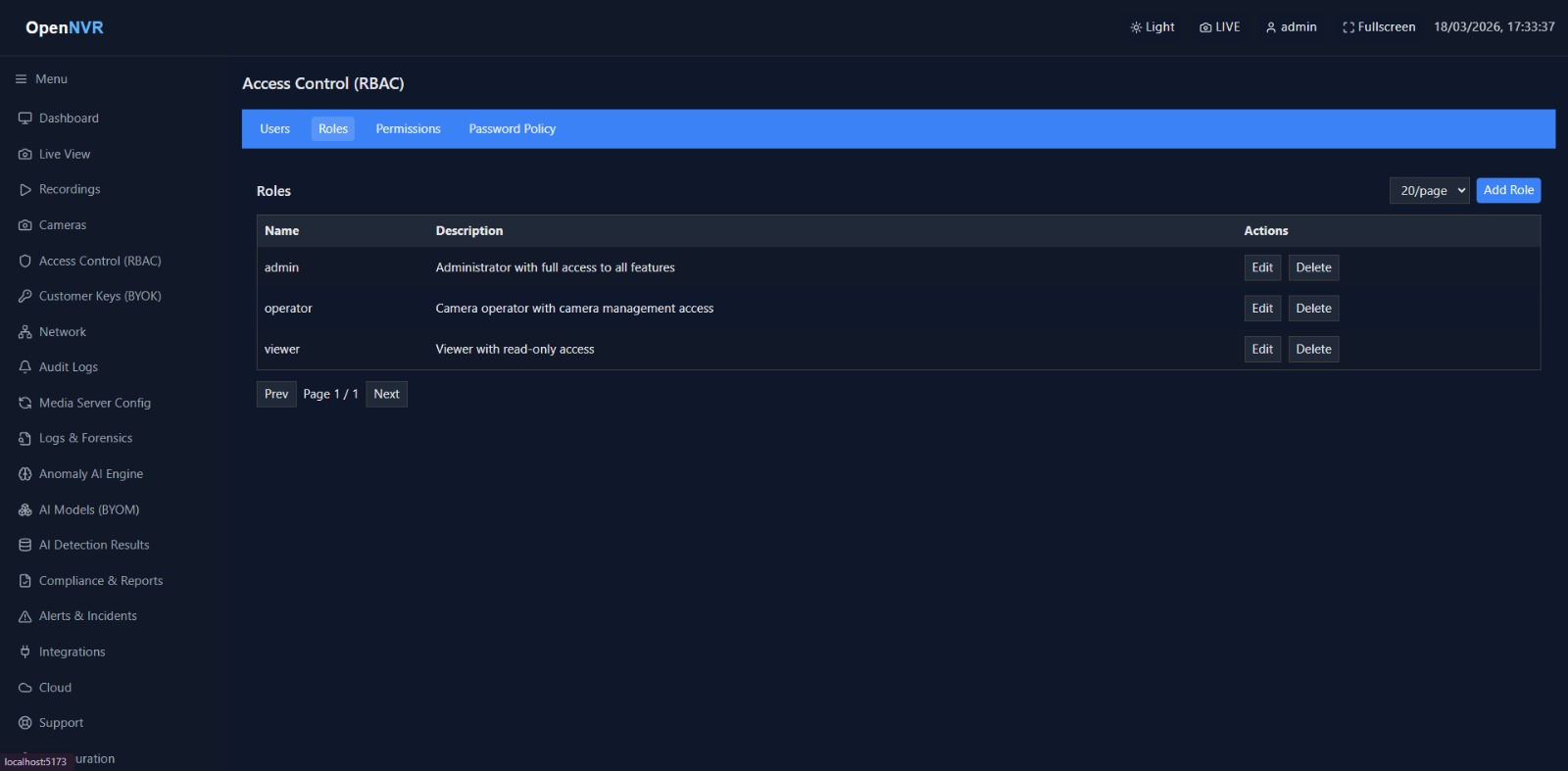Click the Add Role button

pos(1509,191)
